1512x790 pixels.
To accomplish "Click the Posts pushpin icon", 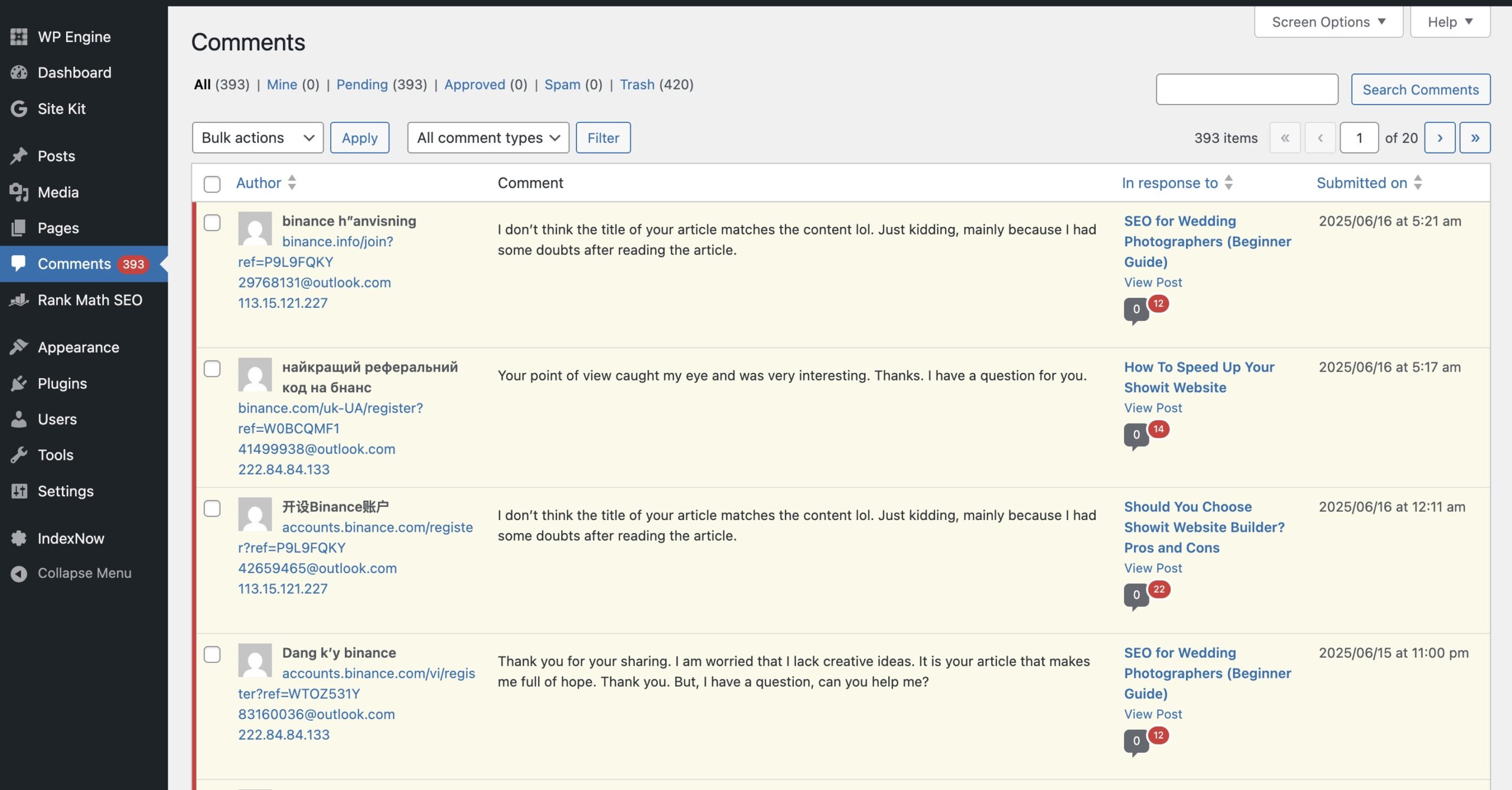I will click(x=19, y=156).
